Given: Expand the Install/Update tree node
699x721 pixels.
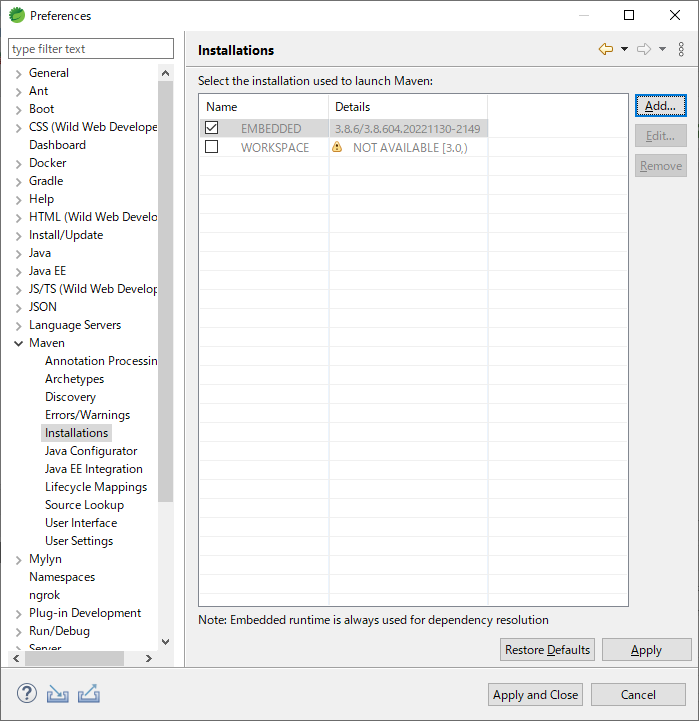Looking at the screenshot, I should coord(18,236).
